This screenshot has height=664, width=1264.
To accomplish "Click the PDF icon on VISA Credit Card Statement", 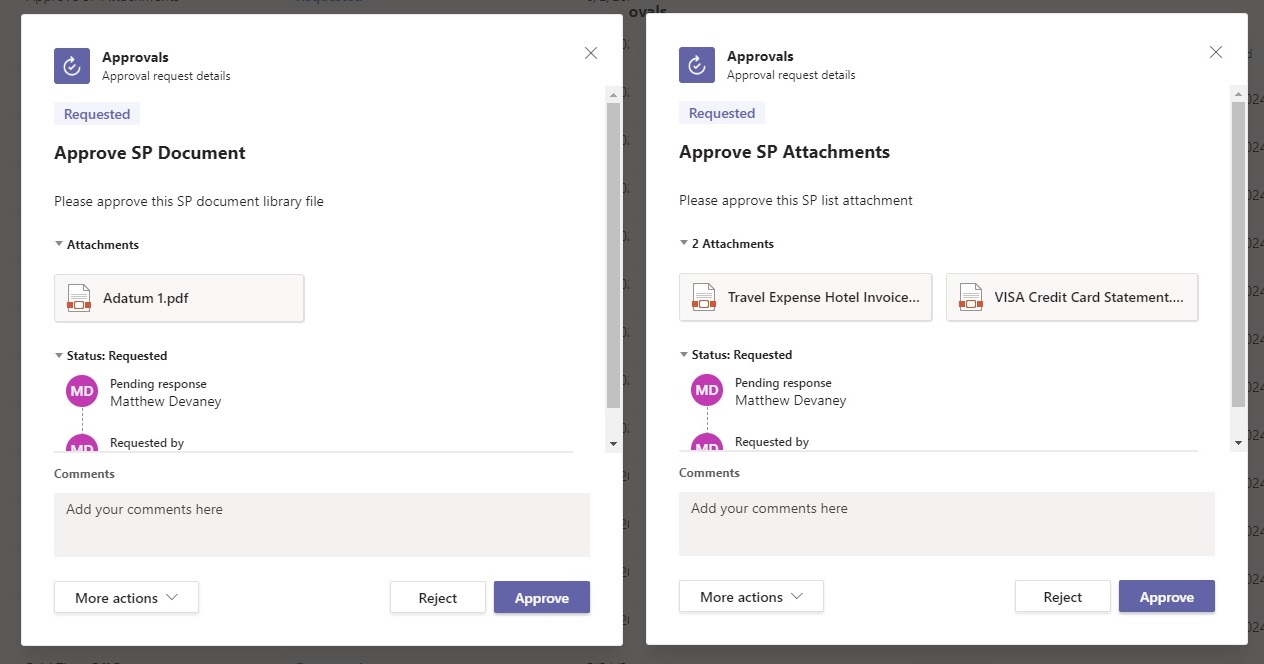I will click(x=969, y=296).
